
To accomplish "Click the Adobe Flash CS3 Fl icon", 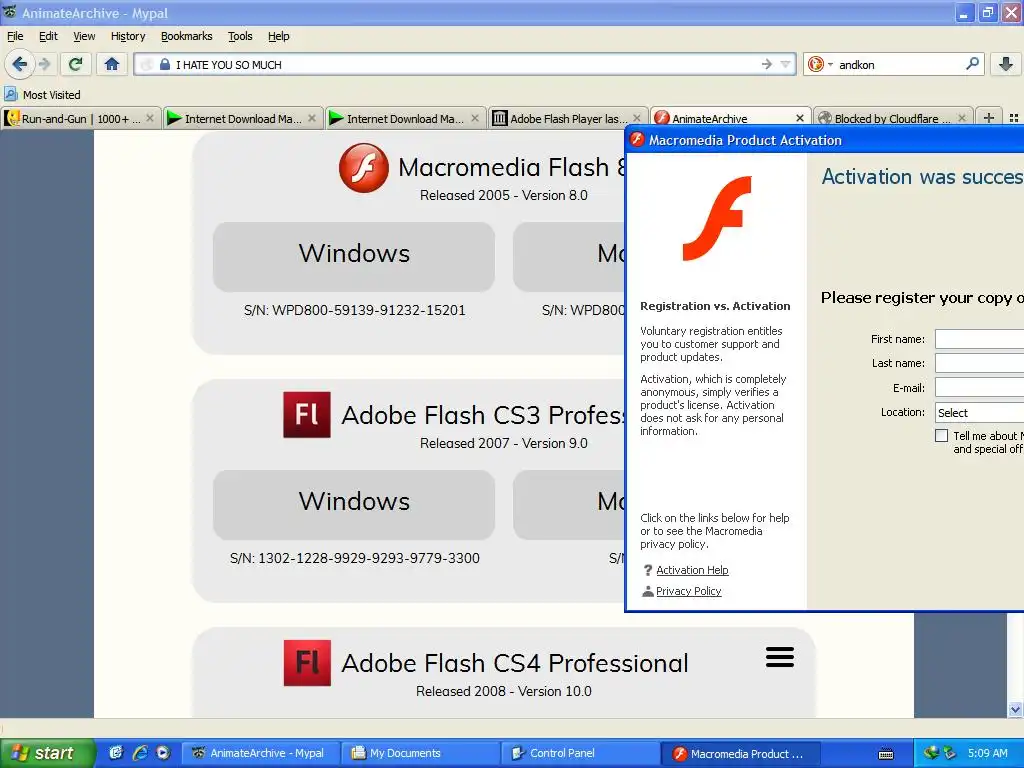I will (307, 415).
